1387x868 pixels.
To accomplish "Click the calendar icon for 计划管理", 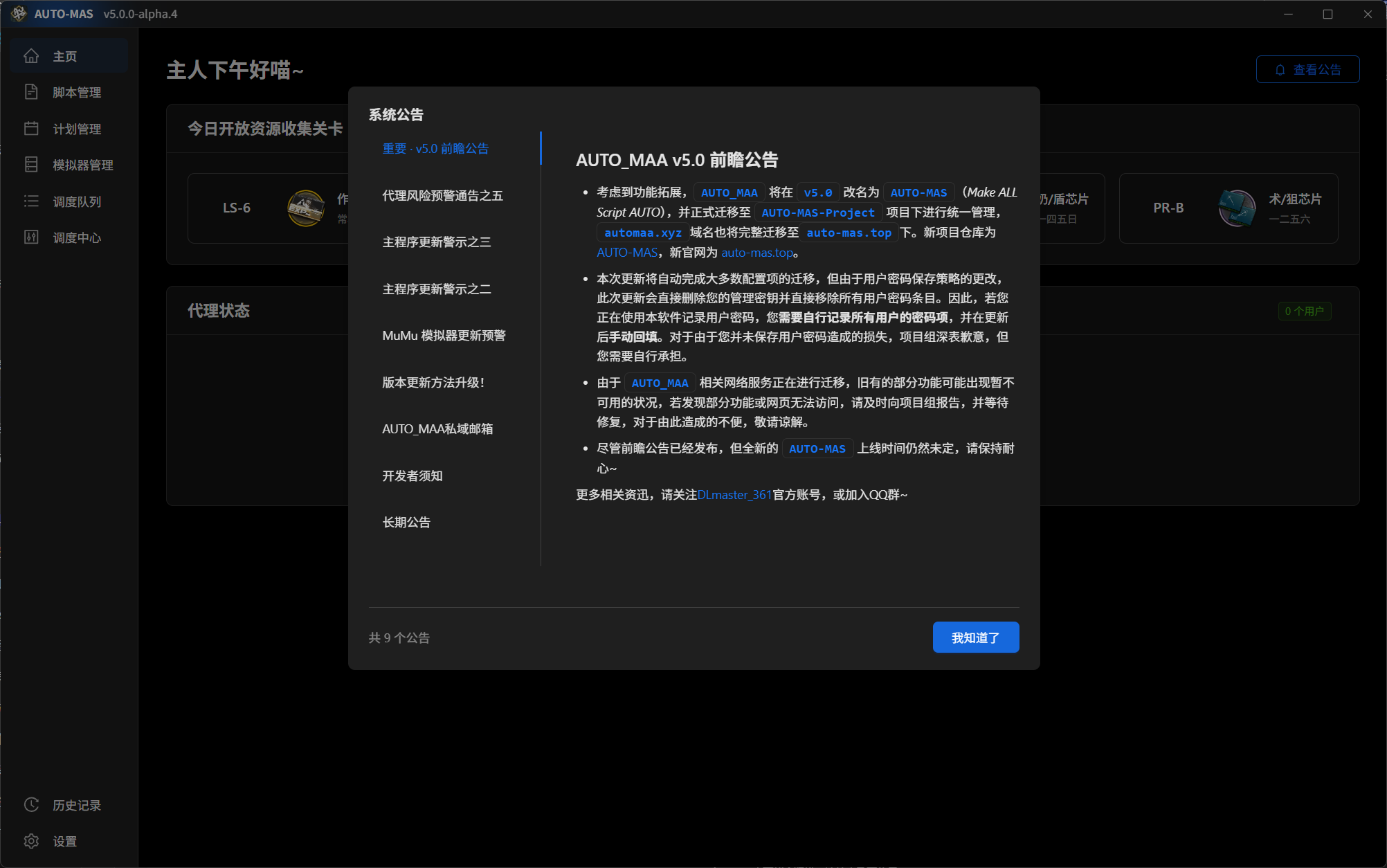I will 31,129.
